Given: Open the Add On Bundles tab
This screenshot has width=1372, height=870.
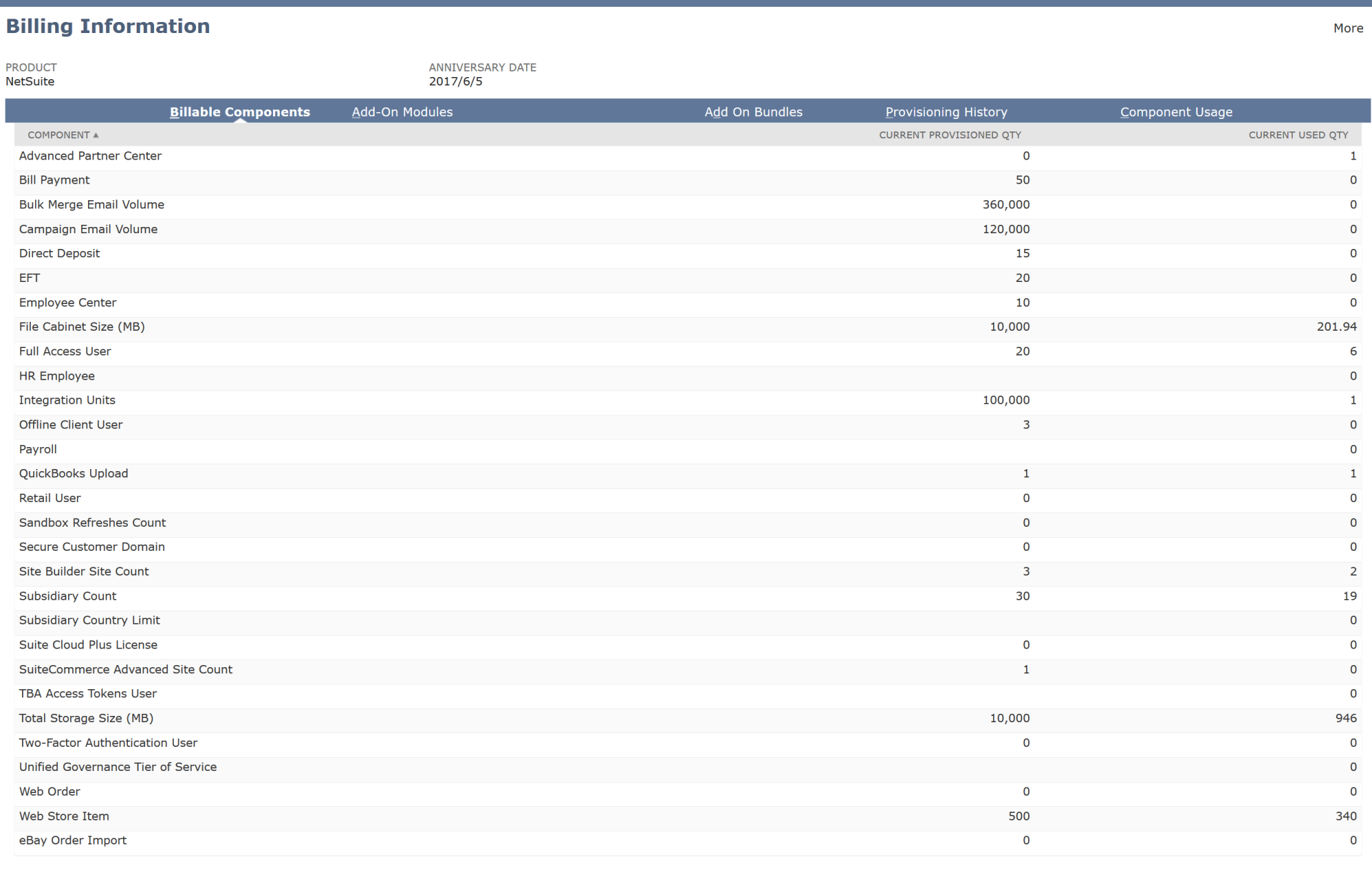Looking at the screenshot, I should [753, 112].
